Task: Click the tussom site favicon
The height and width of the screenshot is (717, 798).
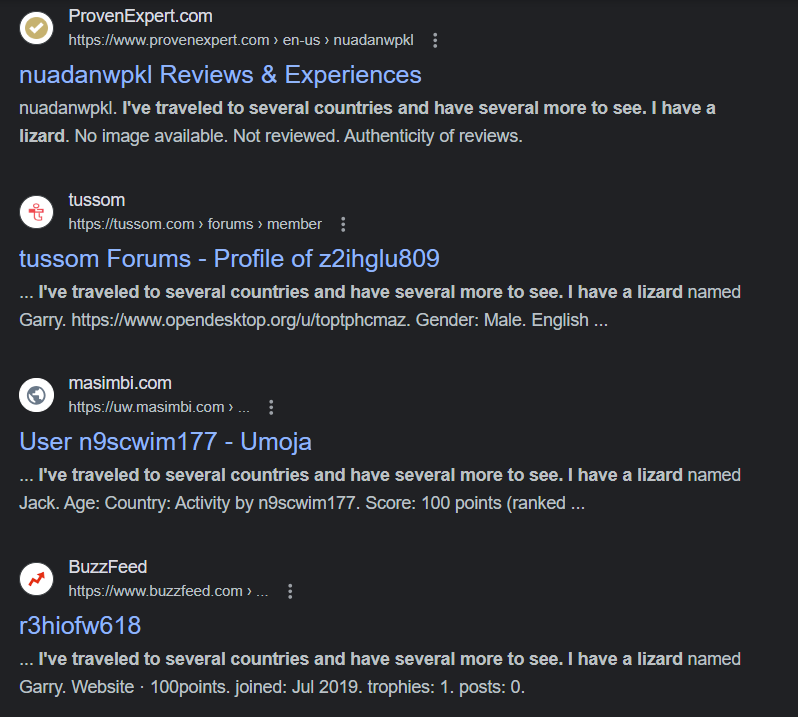Action: coord(36,211)
